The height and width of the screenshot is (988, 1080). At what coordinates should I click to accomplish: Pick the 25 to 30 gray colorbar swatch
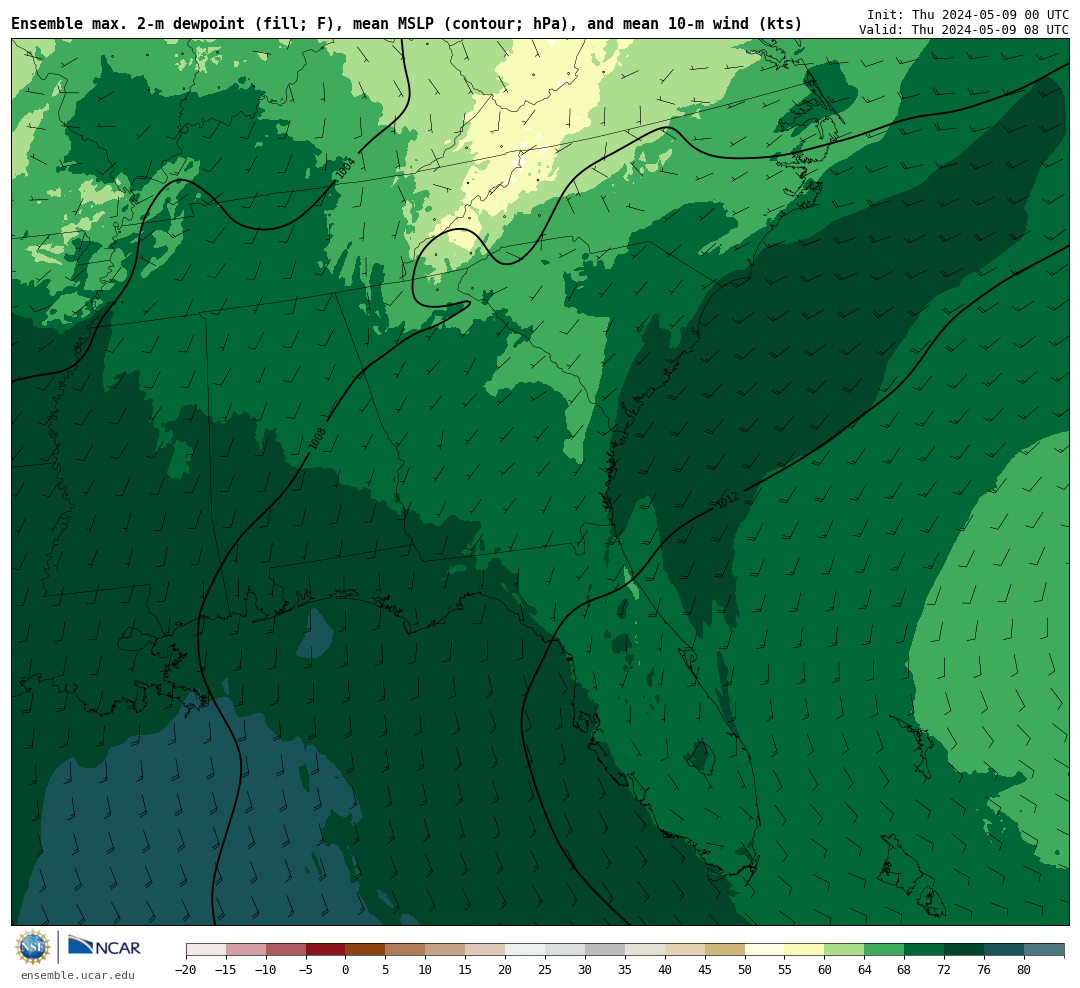565,950
